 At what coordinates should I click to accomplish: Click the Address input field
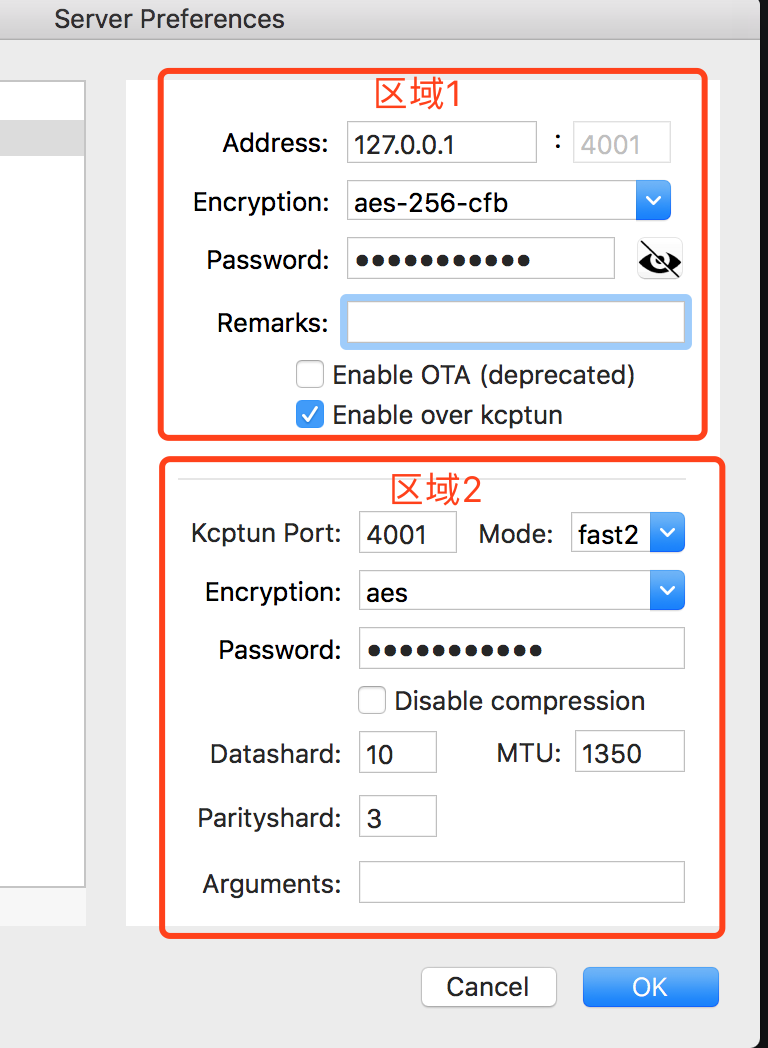(x=441, y=142)
